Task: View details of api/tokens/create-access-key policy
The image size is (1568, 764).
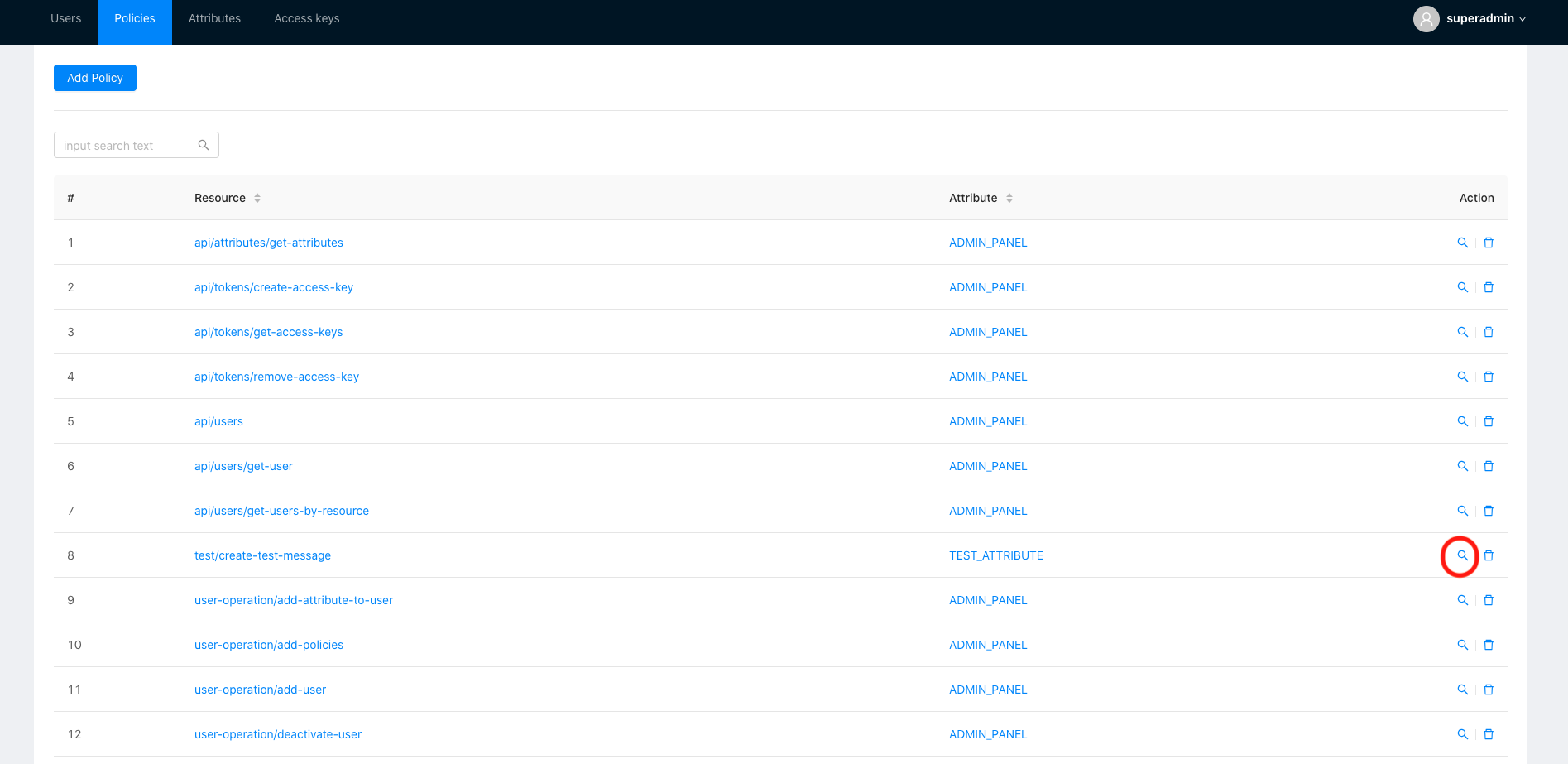Action: coord(1463,287)
